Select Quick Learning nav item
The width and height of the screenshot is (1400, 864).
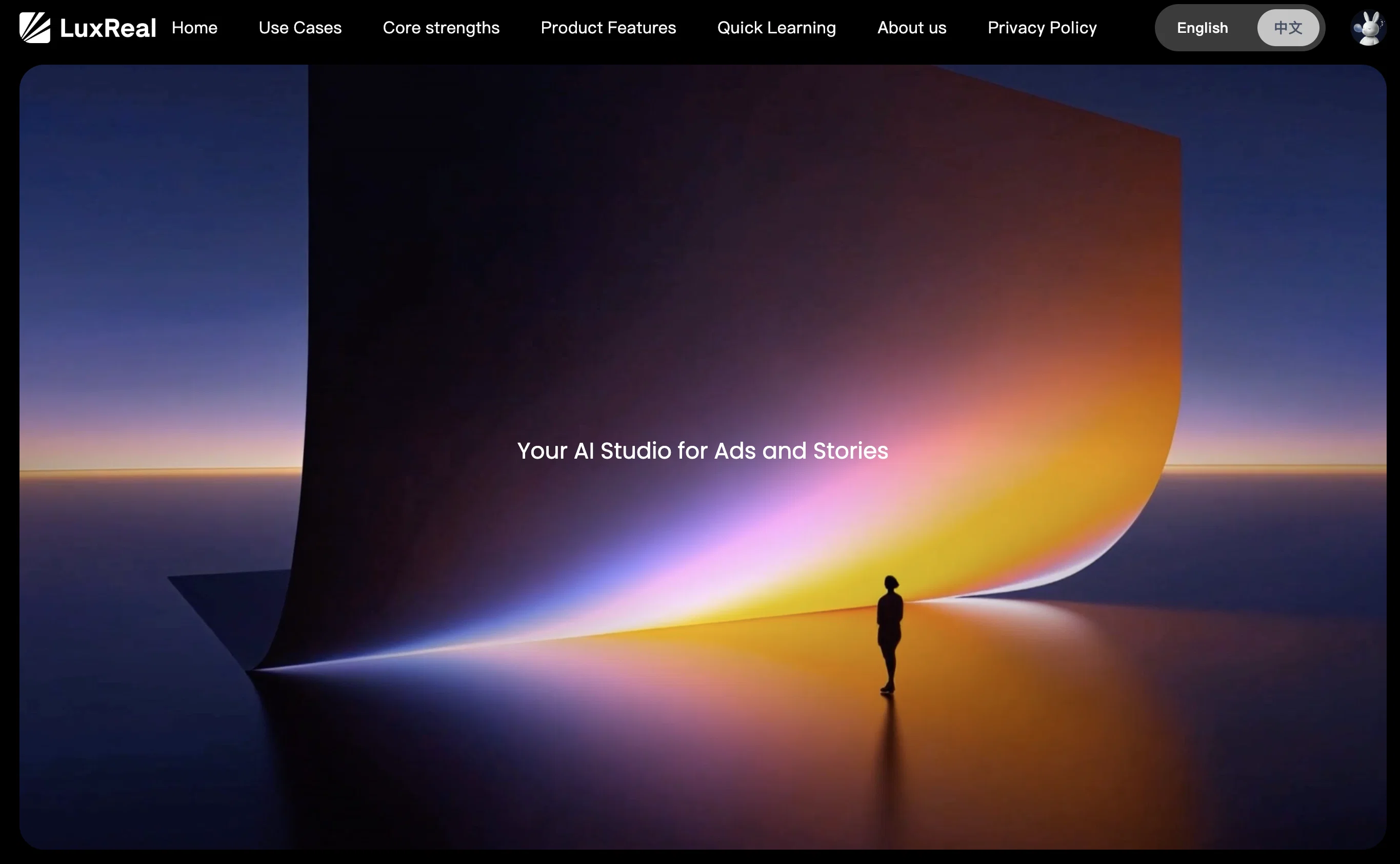click(x=776, y=27)
